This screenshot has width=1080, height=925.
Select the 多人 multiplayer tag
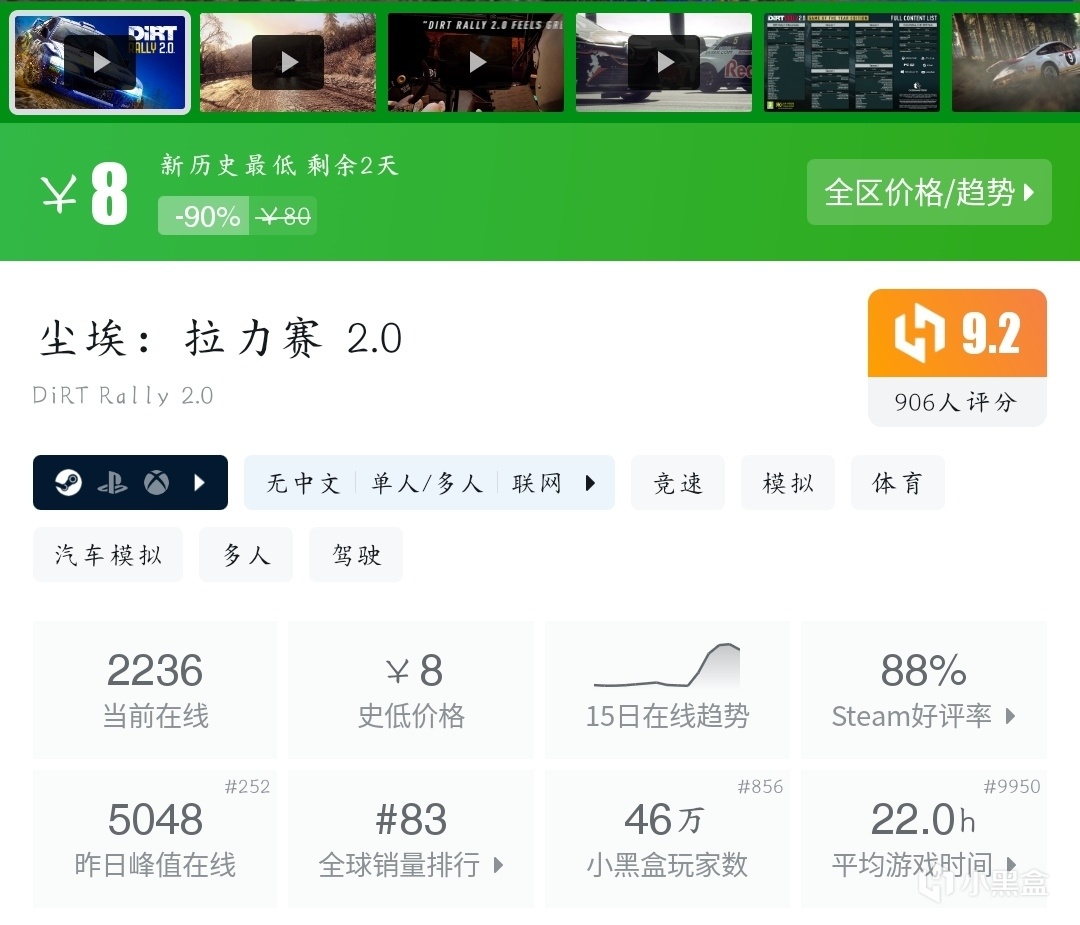pyautogui.click(x=246, y=554)
